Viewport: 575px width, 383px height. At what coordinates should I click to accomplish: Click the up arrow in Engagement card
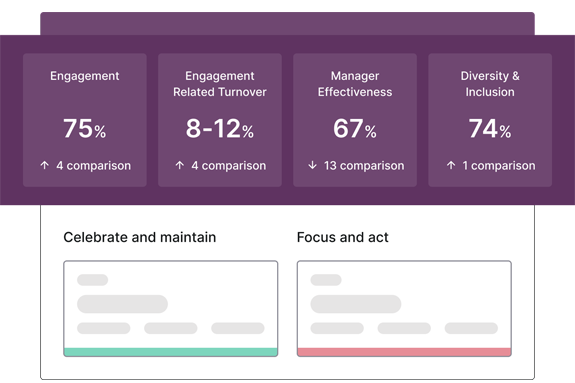pyautogui.click(x=44, y=165)
